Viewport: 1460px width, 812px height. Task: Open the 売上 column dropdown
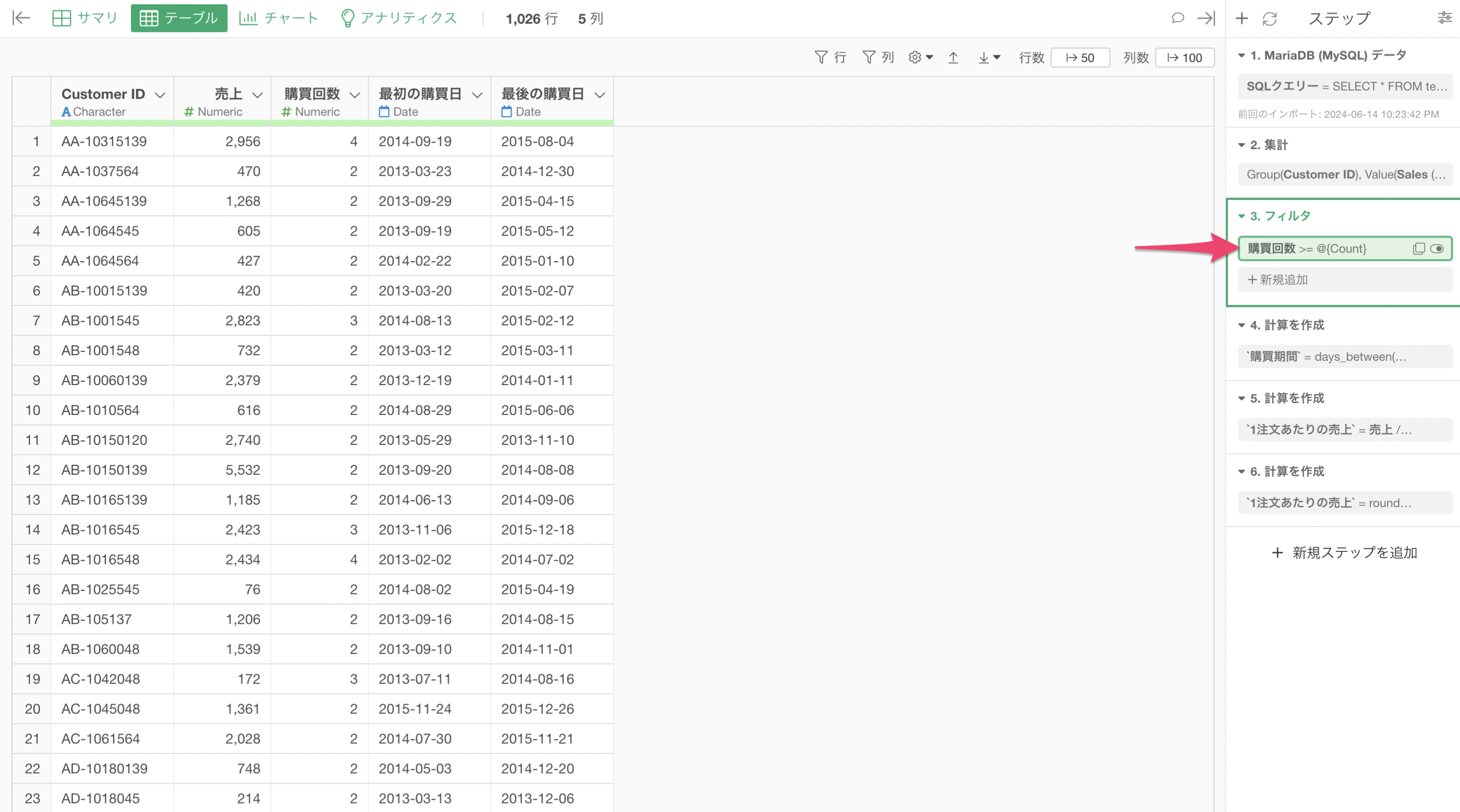(x=257, y=95)
